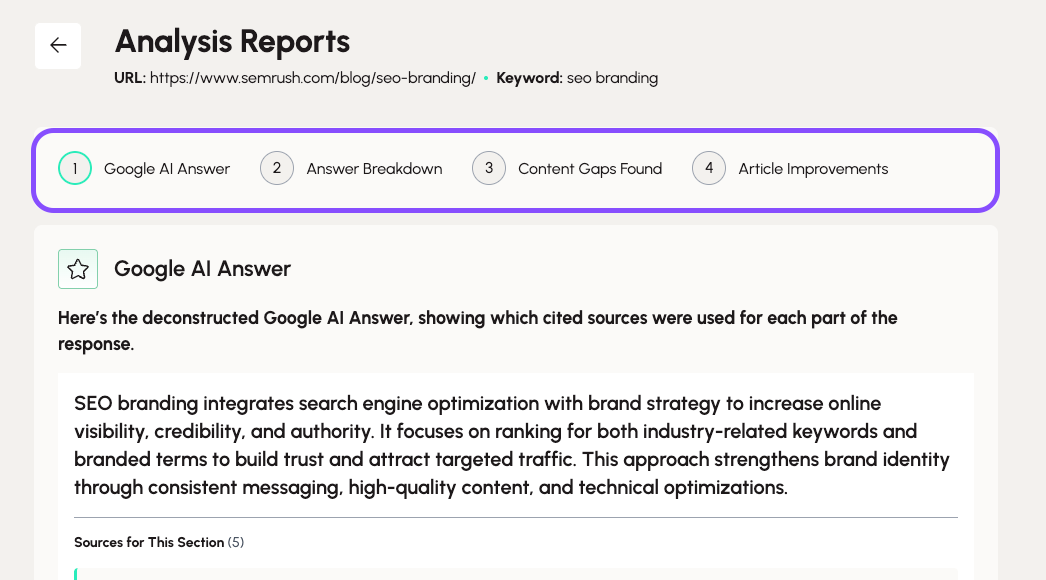This screenshot has width=1046, height=580.
Task: Select the step 3 numbered circle
Action: point(489,168)
